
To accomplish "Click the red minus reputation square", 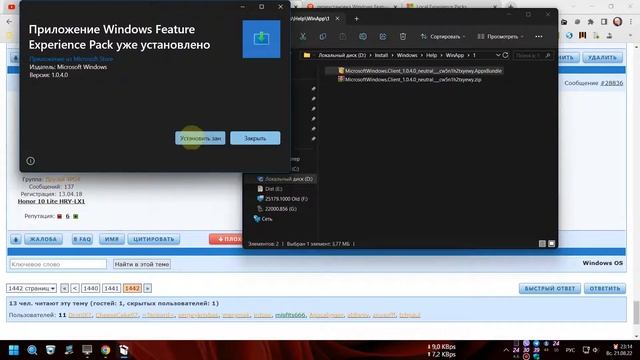I will pyautogui.click(x=60, y=216).
